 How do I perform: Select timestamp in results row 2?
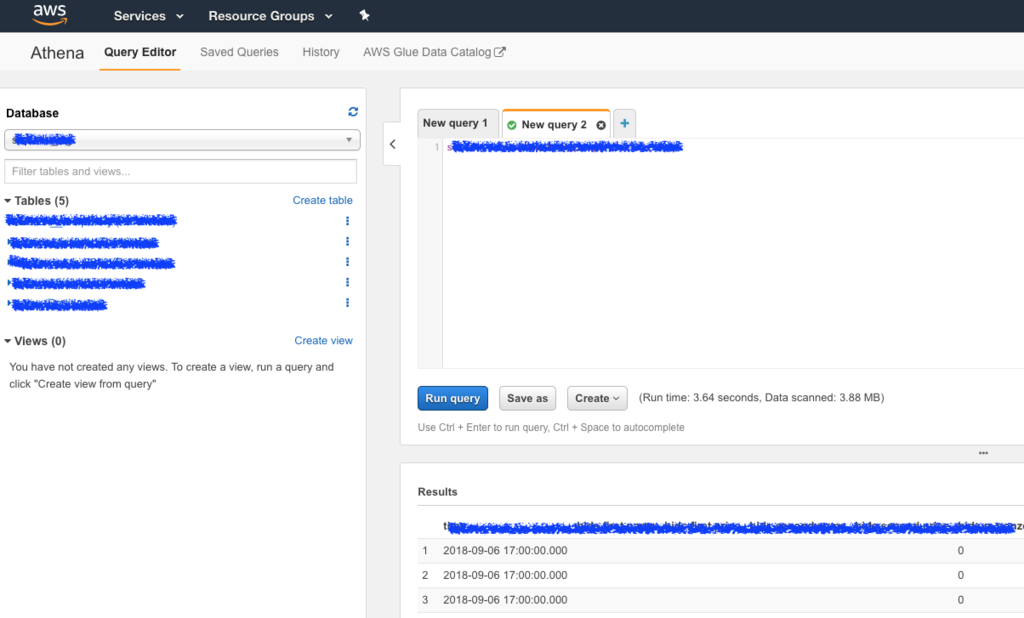click(x=505, y=576)
